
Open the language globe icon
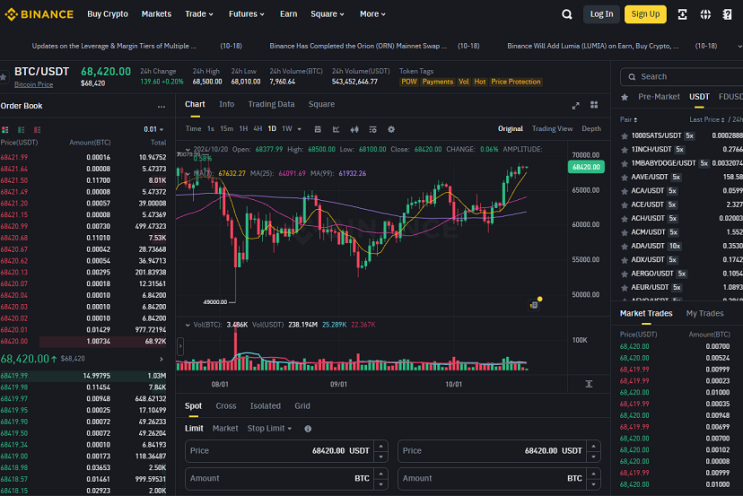coord(705,14)
